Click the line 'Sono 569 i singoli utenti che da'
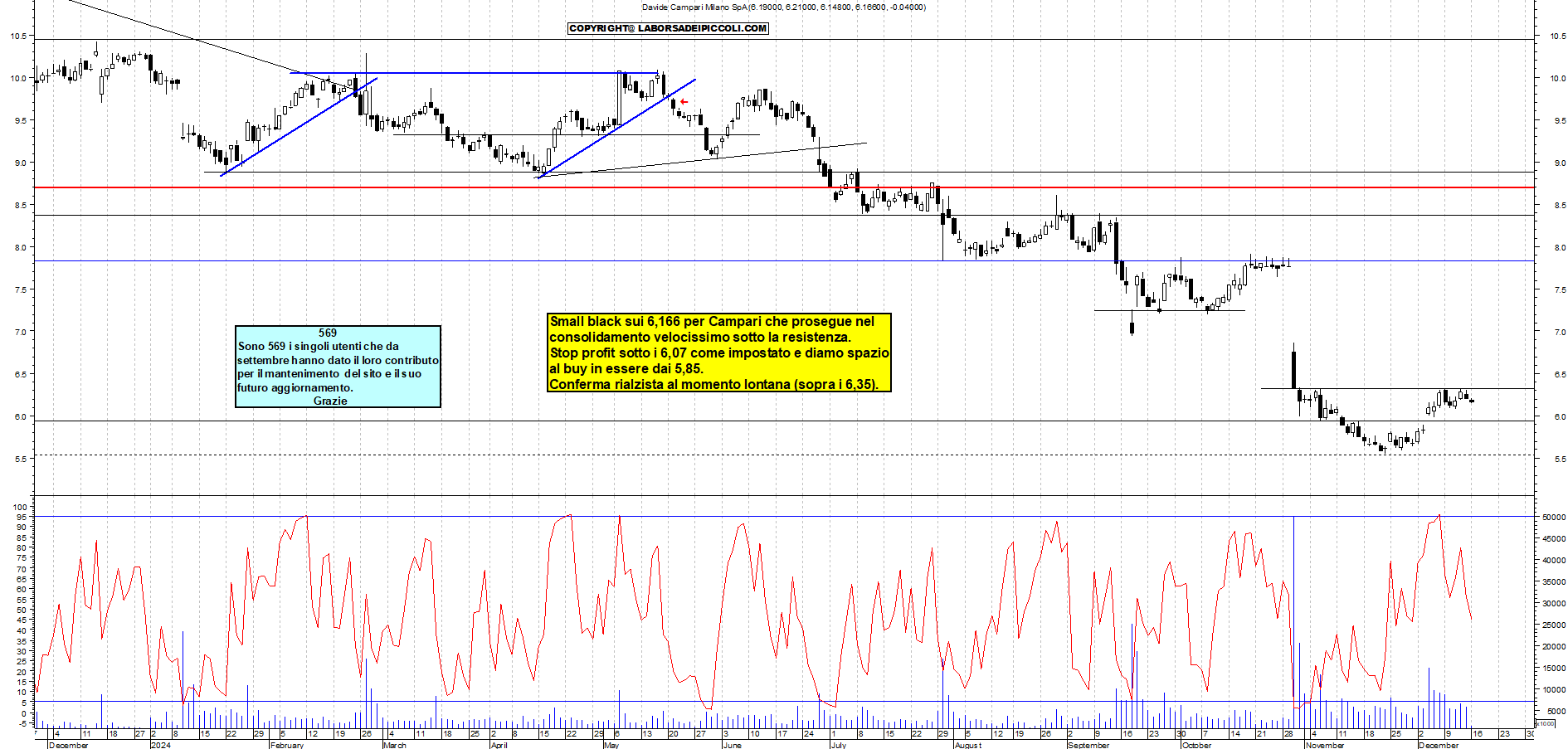 coord(318,346)
